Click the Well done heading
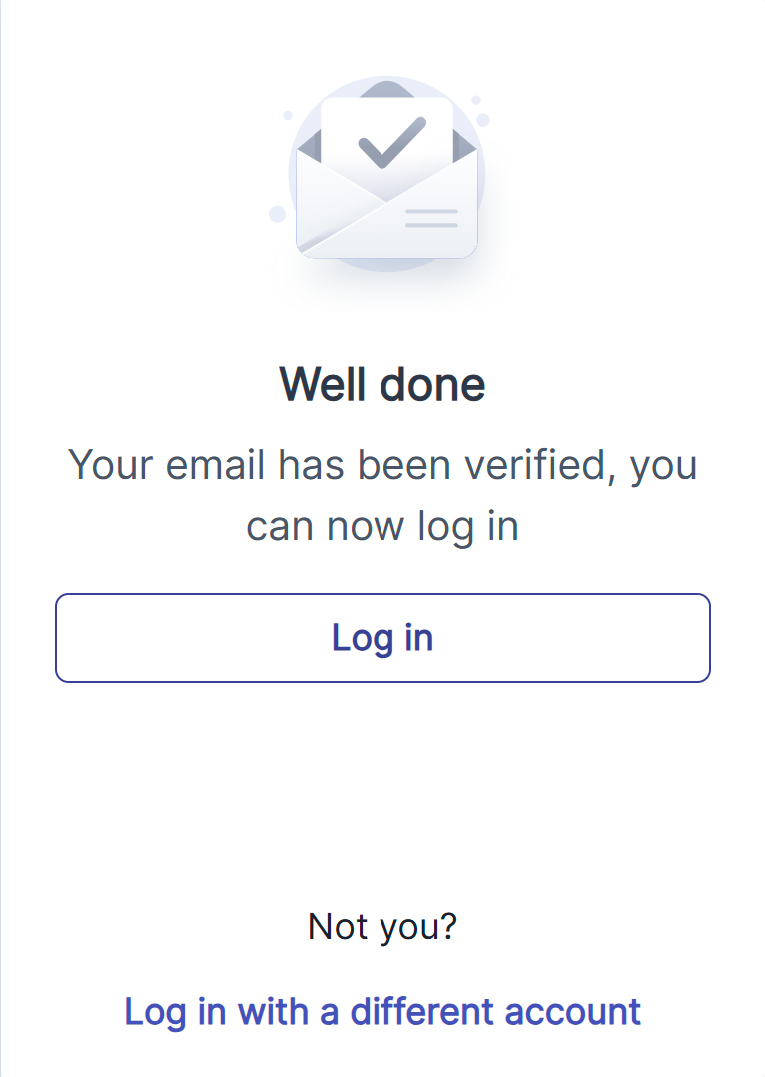The image size is (765, 1077). (382, 384)
